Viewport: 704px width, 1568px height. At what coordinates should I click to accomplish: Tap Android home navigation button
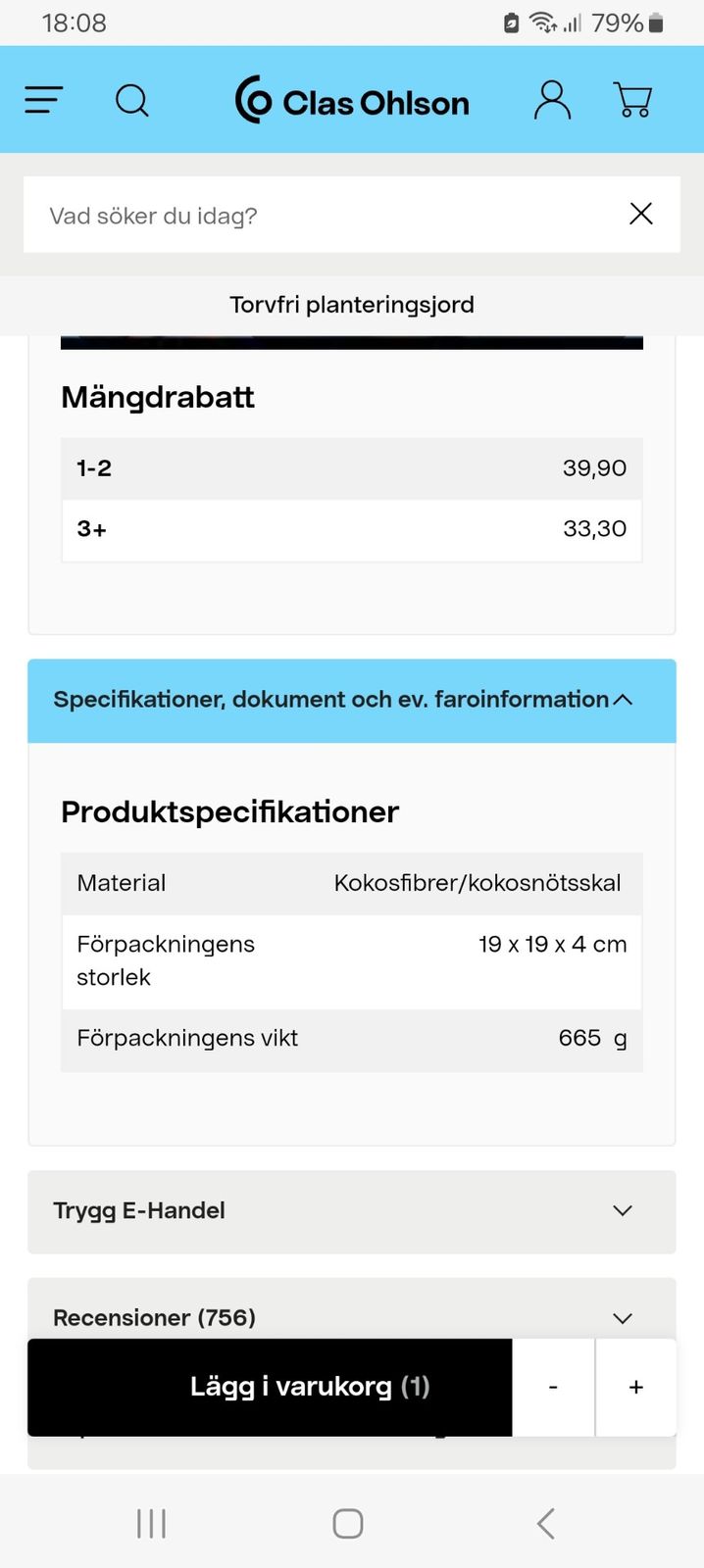(x=348, y=1523)
